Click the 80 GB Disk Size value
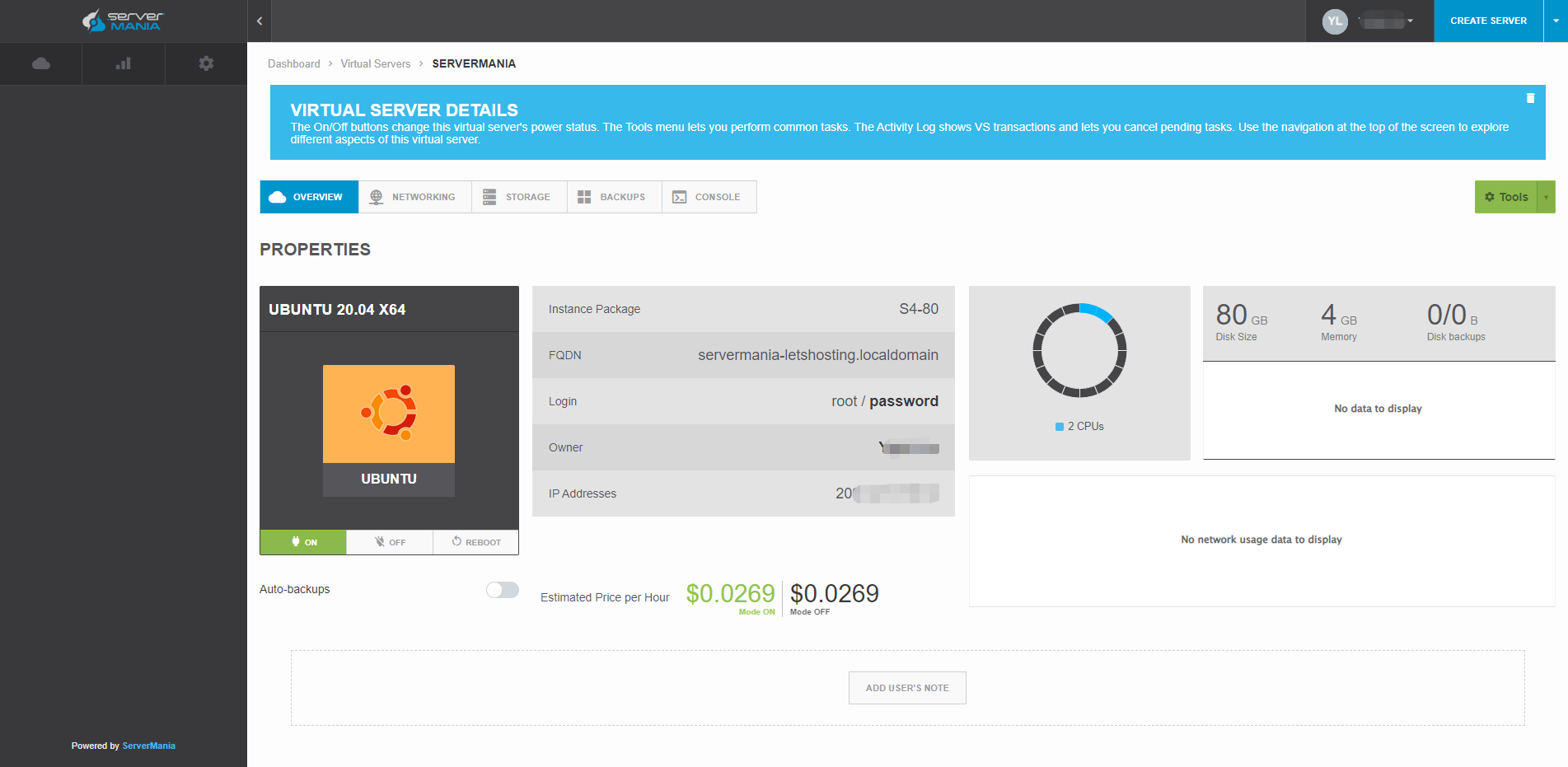The image size is (1568, 767). click(x=1242, y=315)
